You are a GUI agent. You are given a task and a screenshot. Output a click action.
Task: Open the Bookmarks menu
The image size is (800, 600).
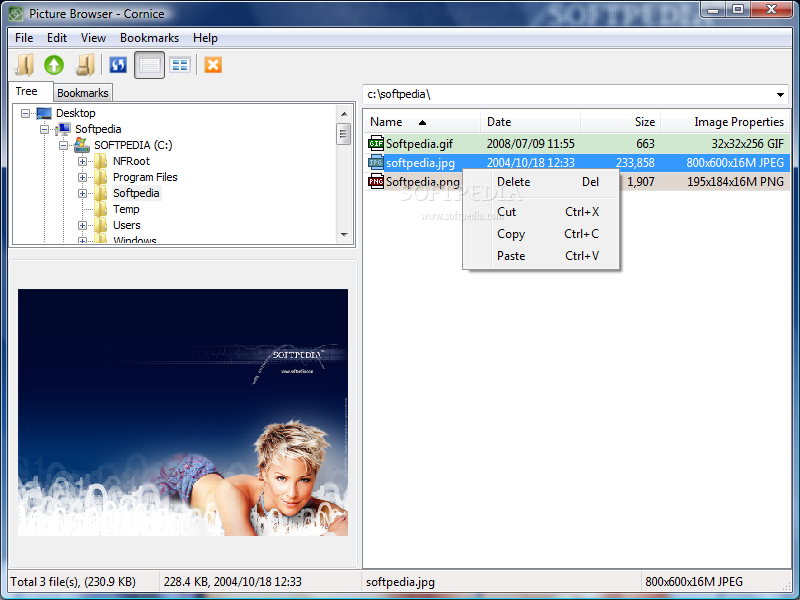pyautogui.click(x=149, y=38)
